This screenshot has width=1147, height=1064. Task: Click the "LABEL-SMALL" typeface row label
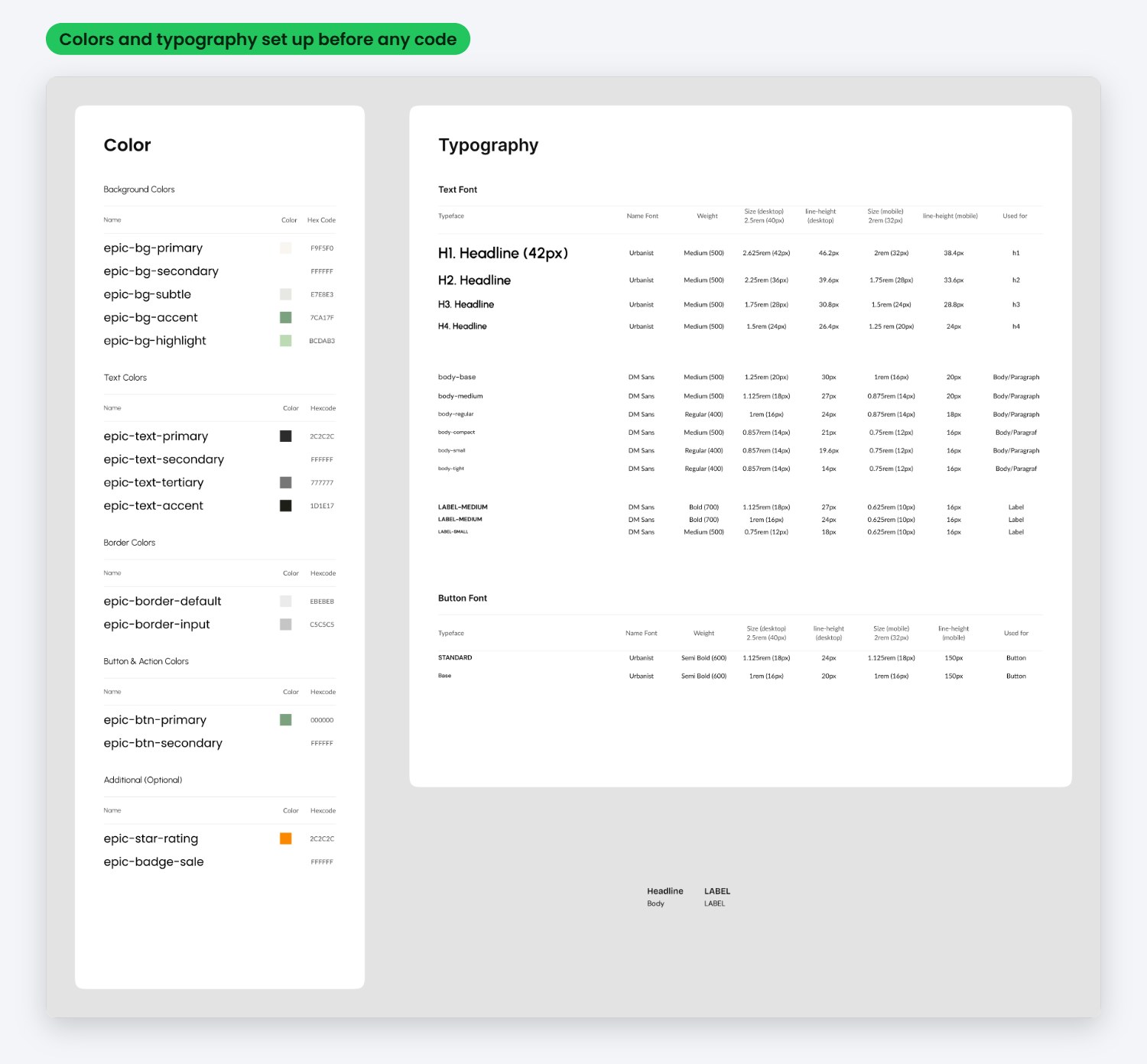click(x=453, y=532)
